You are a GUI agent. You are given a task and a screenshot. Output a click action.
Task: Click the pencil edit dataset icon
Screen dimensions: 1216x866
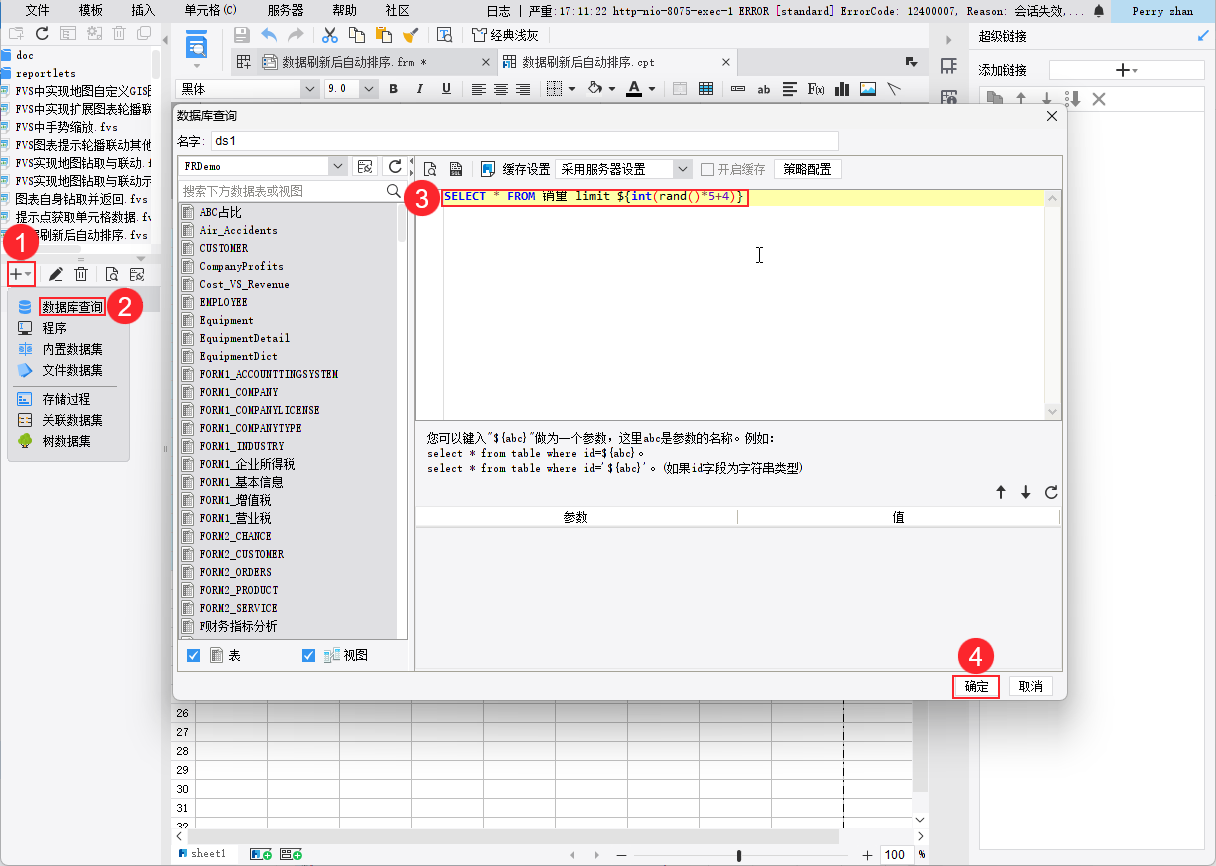56,274
